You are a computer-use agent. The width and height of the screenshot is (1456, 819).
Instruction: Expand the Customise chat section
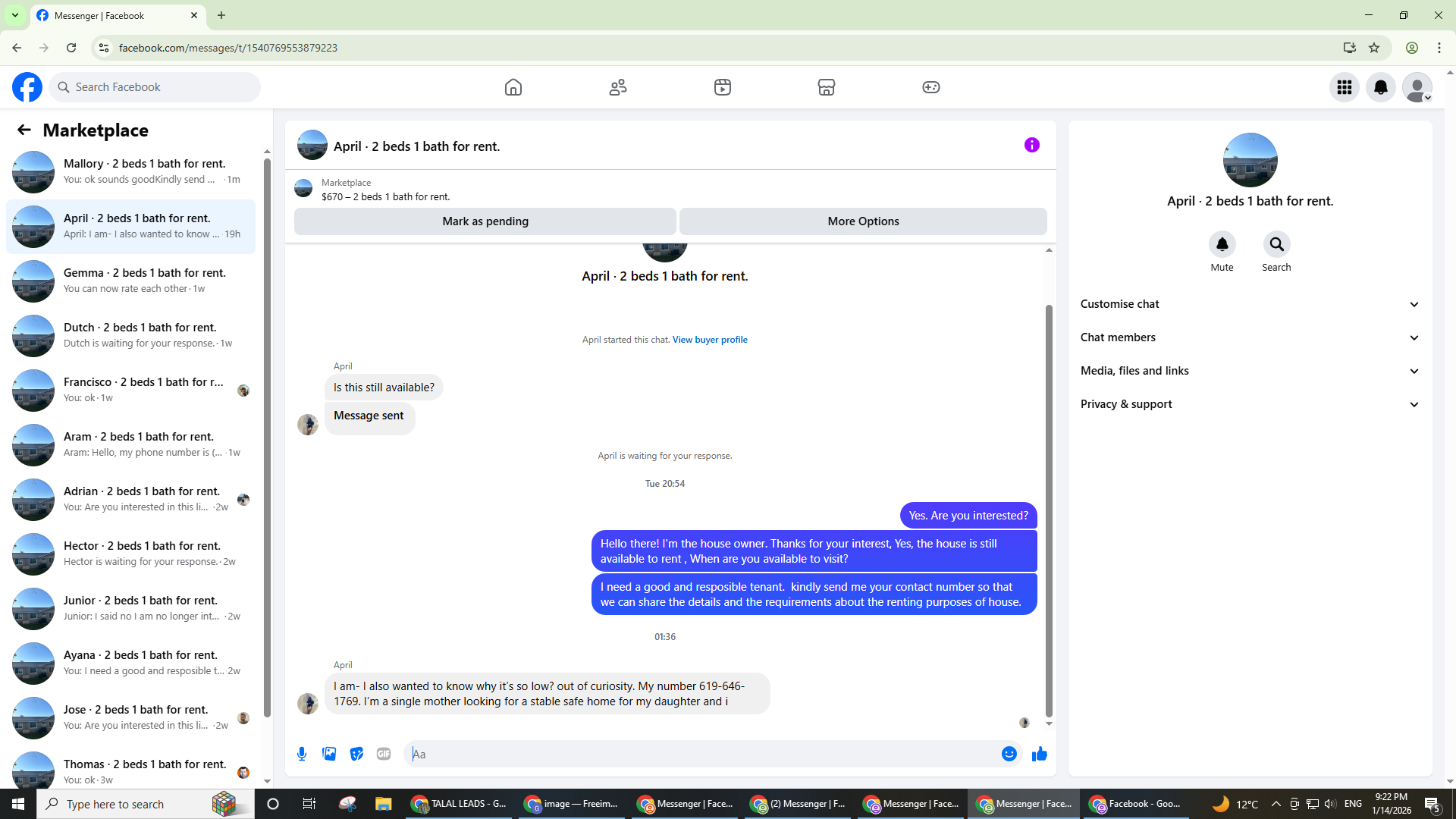pos(1249,304)
